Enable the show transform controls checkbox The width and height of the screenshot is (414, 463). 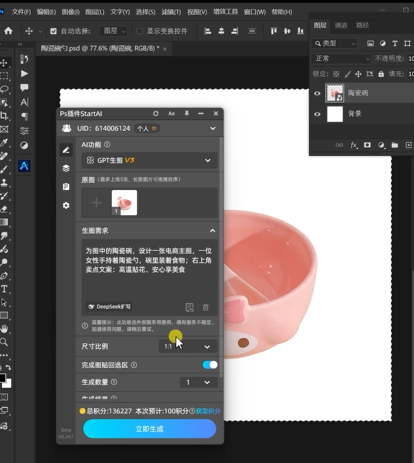pyautogui.click(x=139, y=31)
